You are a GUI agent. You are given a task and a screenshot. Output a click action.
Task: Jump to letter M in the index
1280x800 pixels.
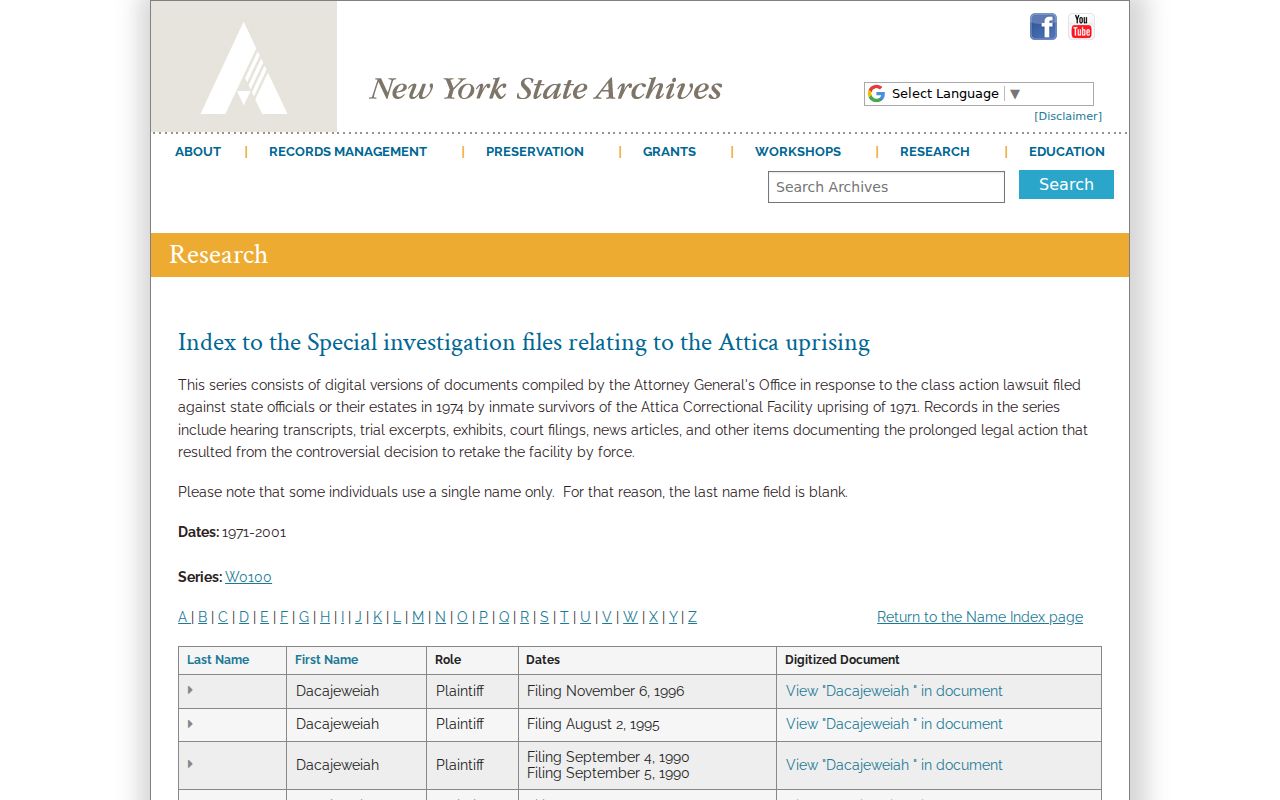pos(418,617)
